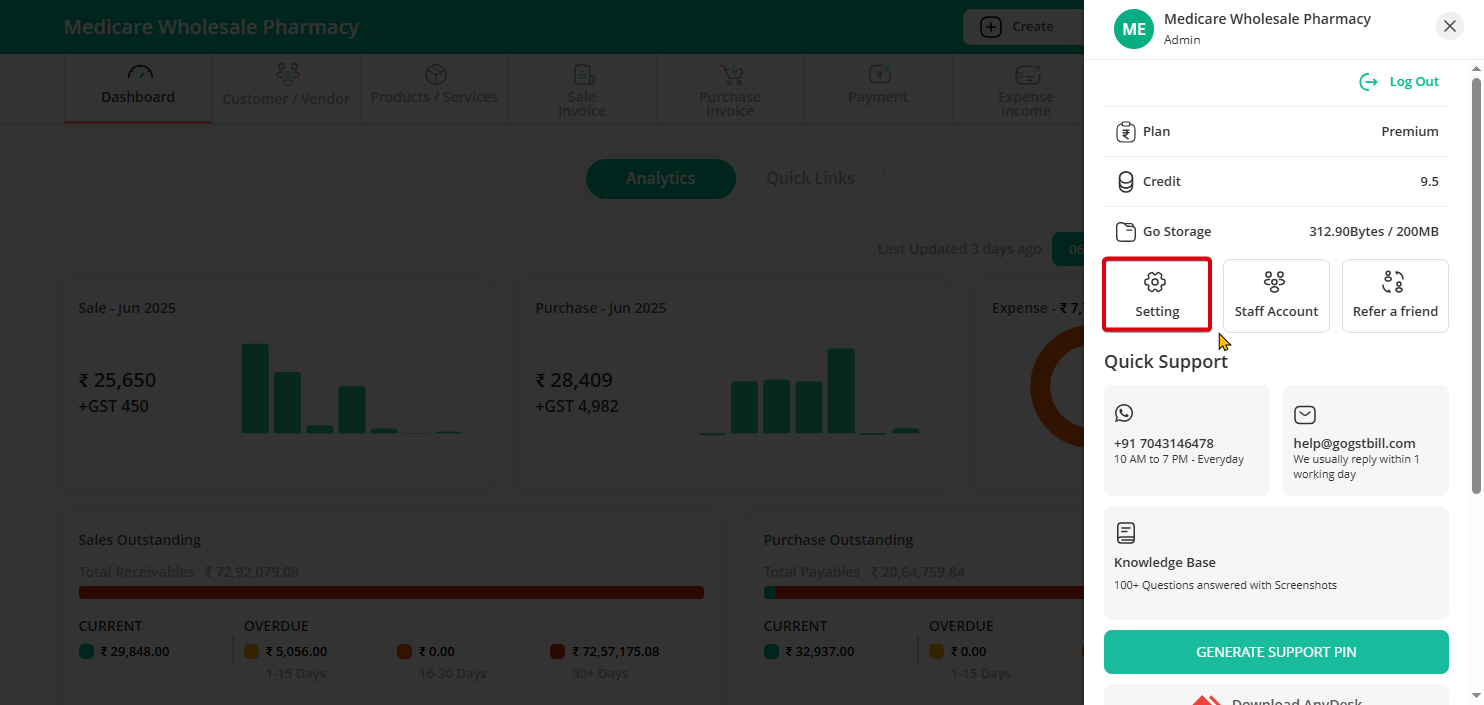Viewport: 1484px width, 705px height.
Task: Click the purchase CURRENT green swatch ₹ 32,937.00
Action: pos(771,652)
